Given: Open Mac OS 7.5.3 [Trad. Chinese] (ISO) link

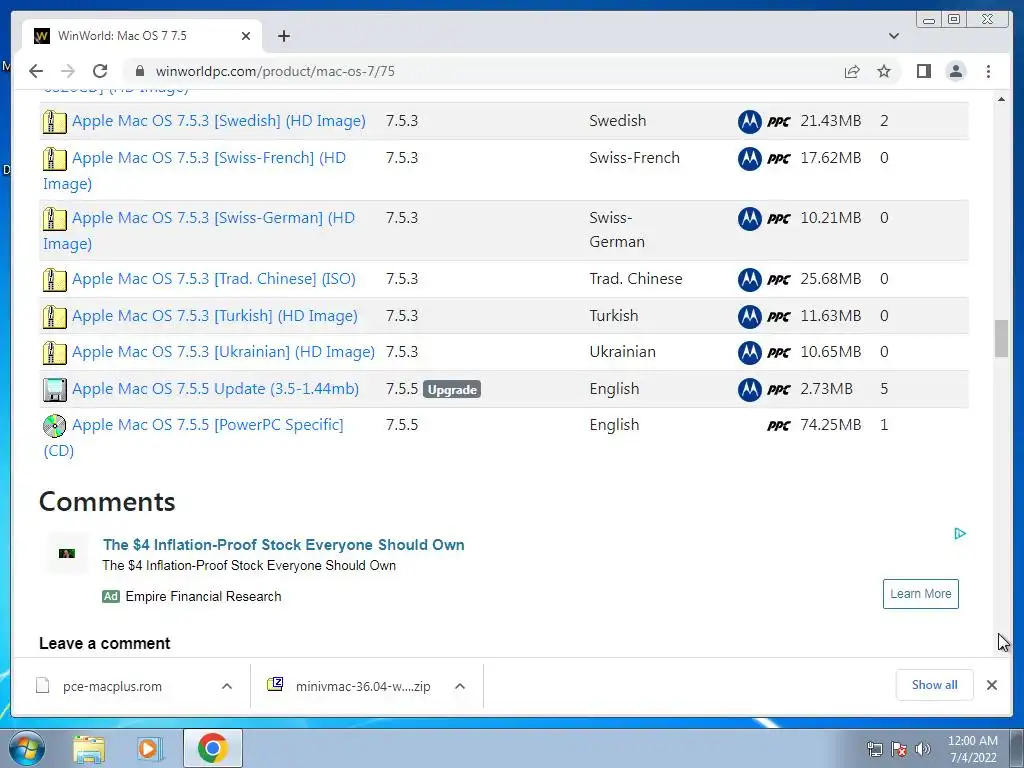Looking at the screenshot, I should pos(214,279).
